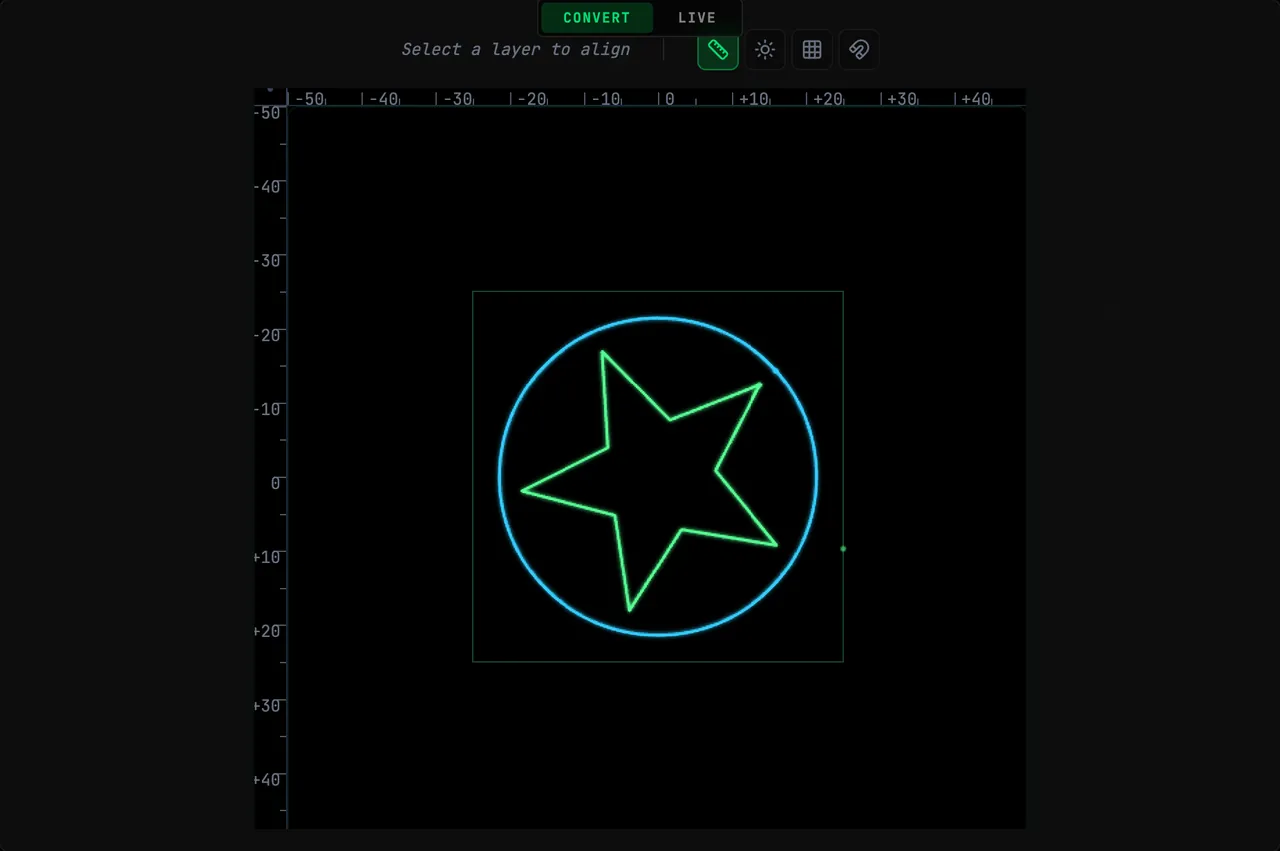Switch to the CONVERT tab
The width and height of the screenshot is (1280, 851).
coord(597,18)
